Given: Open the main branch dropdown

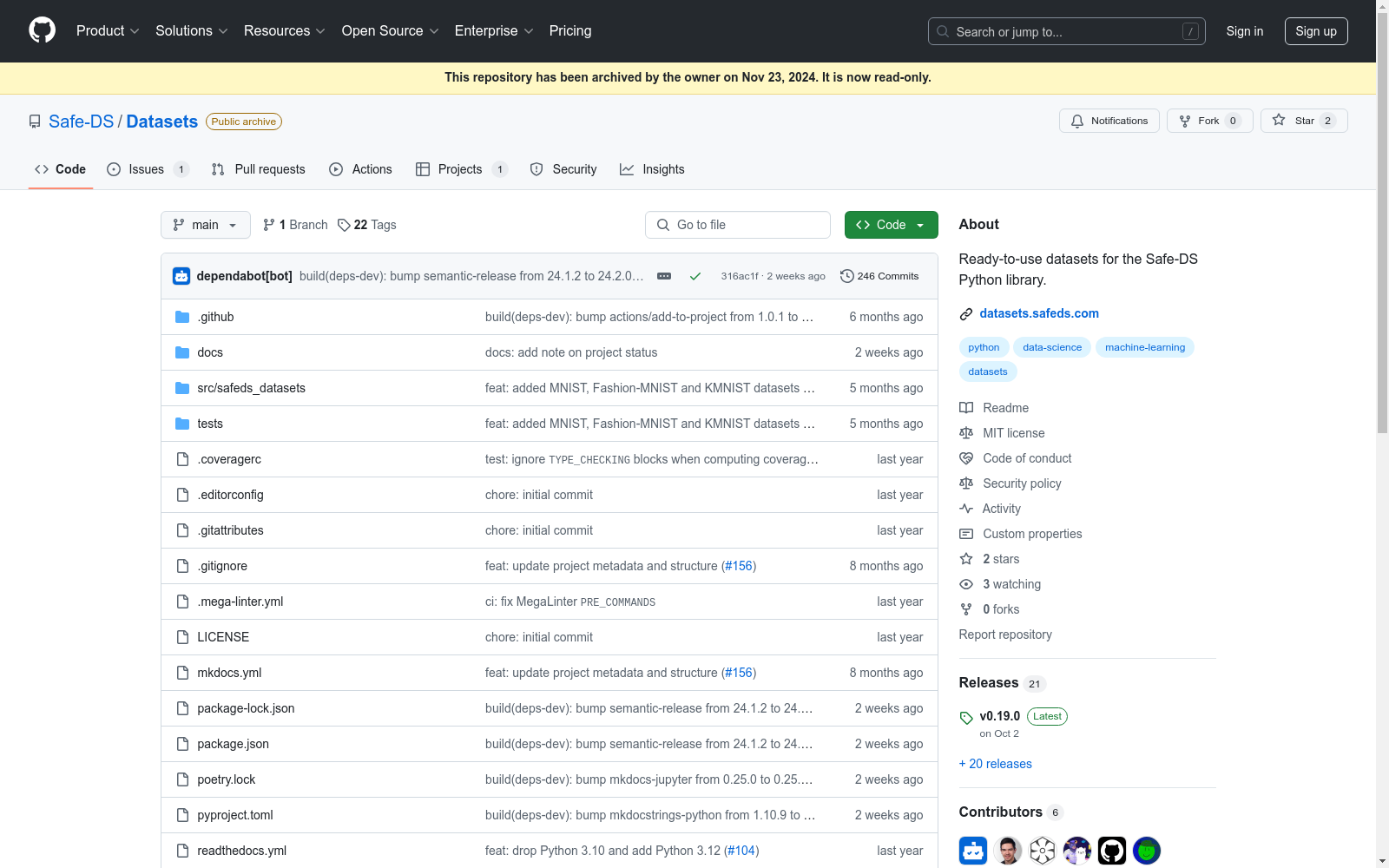Looking at the screenshot, I should coord(206,225).
